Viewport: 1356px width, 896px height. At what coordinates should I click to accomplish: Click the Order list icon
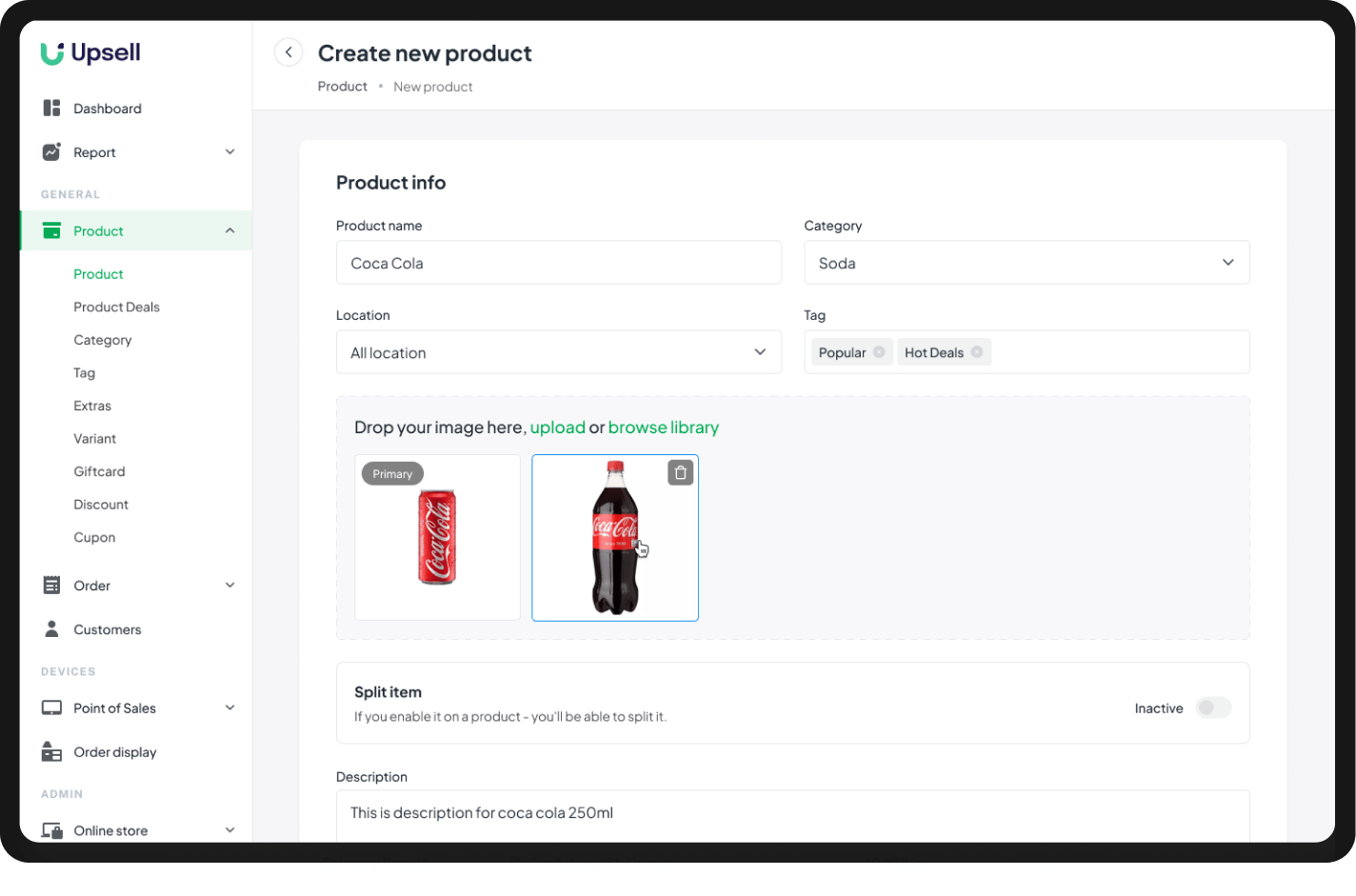(51, 585)
